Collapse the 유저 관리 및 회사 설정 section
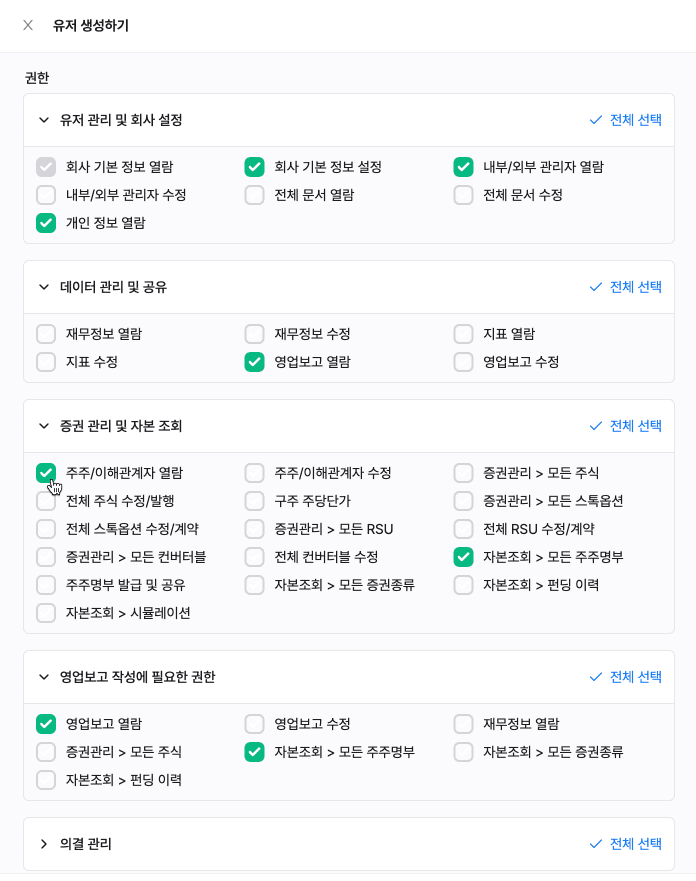 coord(44,120)
